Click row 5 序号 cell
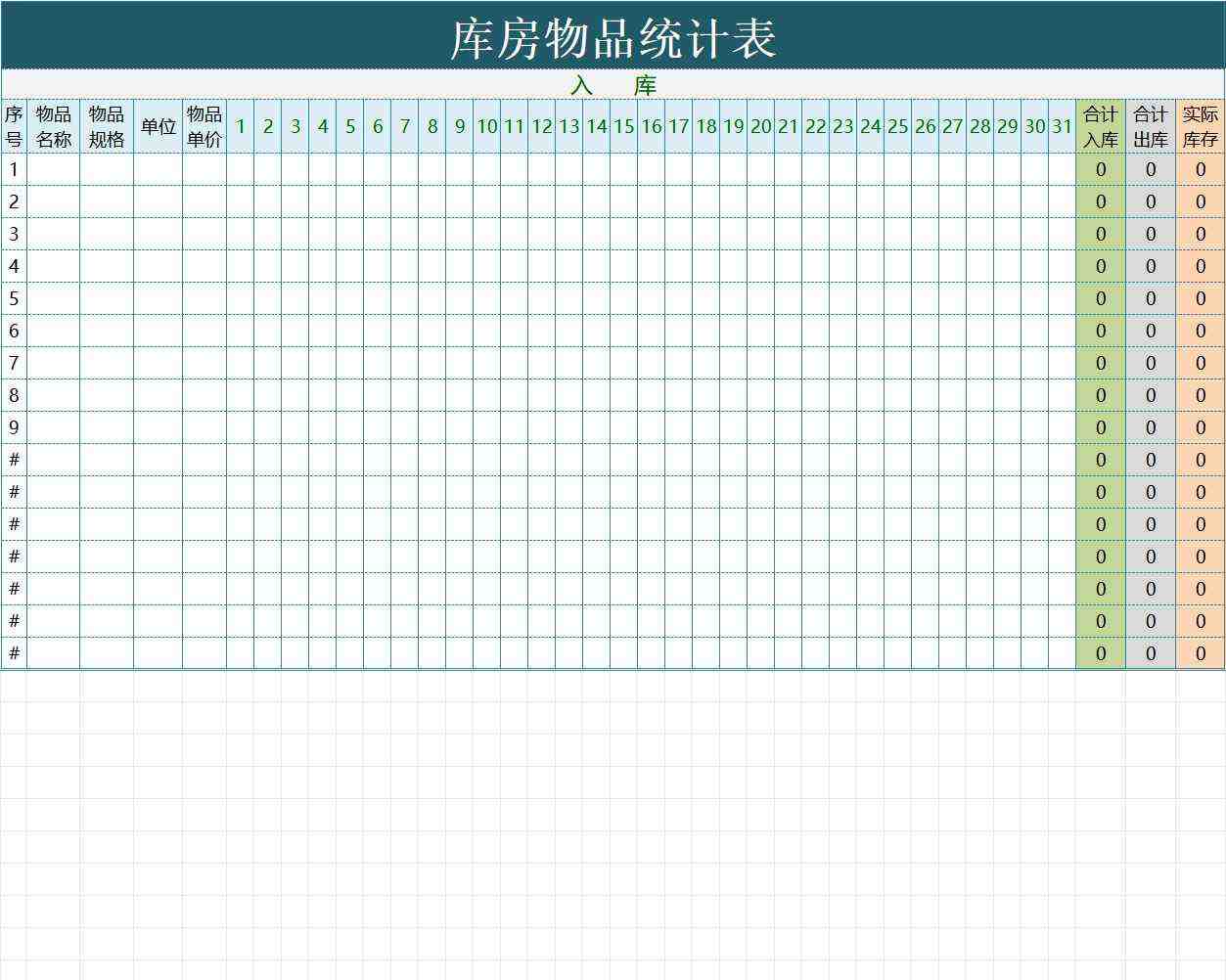 (x=15, y=298)
